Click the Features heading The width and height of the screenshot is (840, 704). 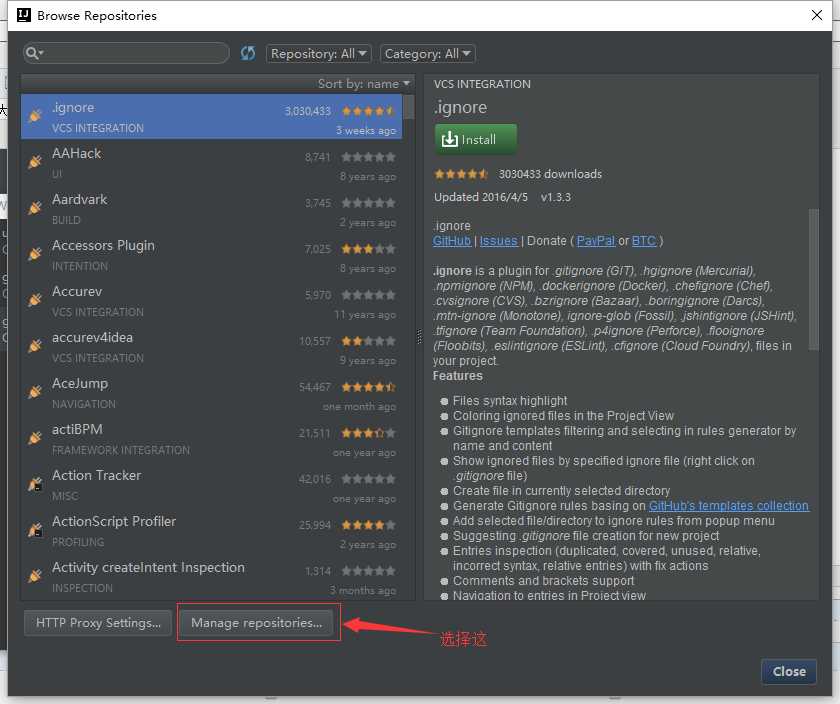point(458,376)
